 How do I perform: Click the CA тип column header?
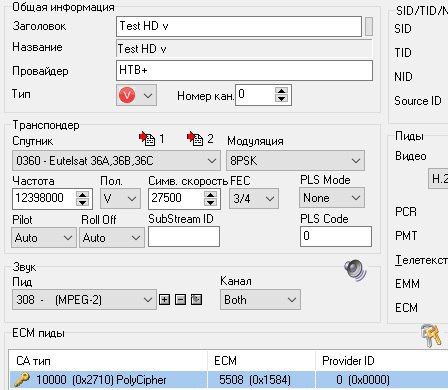click(108, 361)
